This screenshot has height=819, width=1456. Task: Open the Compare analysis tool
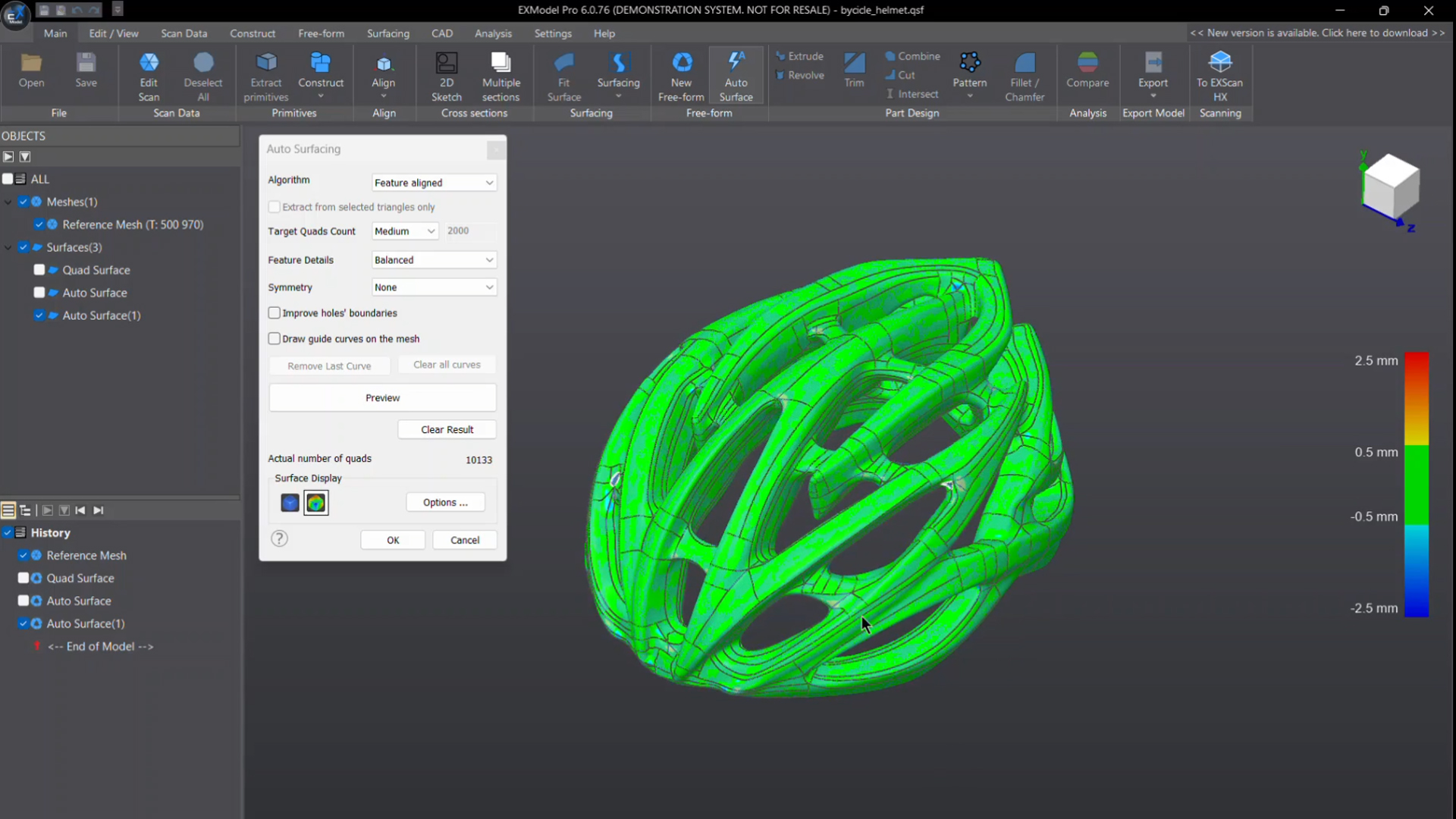[1087, 63]
